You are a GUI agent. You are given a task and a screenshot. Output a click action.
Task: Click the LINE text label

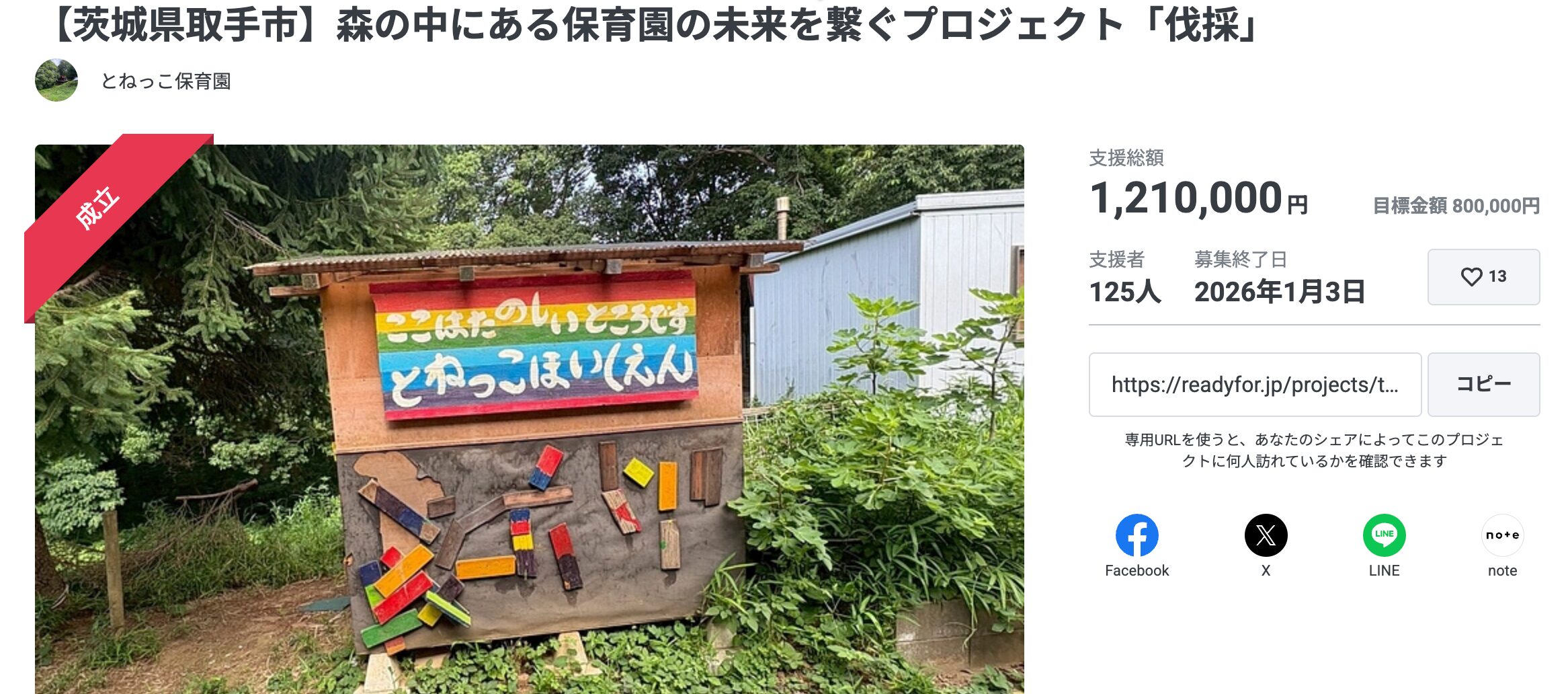[x=1384, y=571]
